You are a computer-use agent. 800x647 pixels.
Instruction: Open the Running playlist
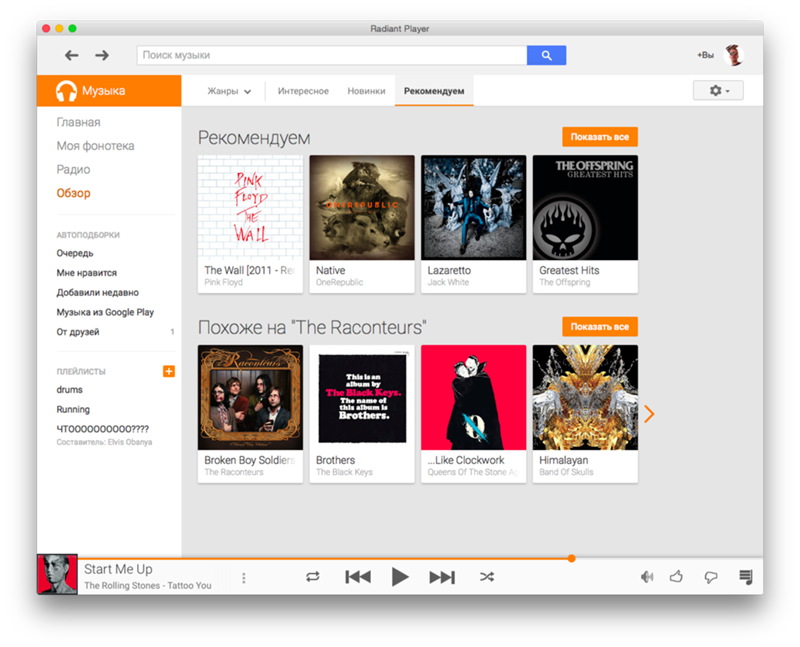pos(73,410)
